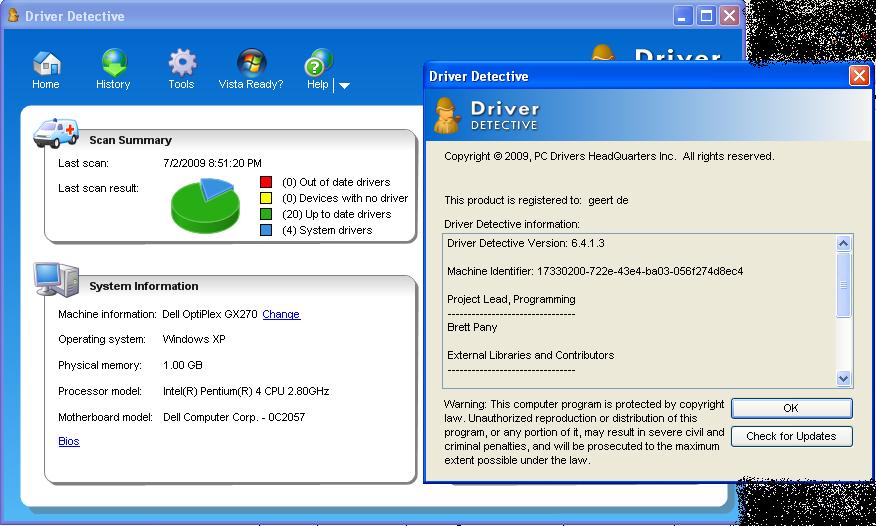Click the System Information computer icon
The width and height of the screenshot is (876, 526).
point(56,279)
